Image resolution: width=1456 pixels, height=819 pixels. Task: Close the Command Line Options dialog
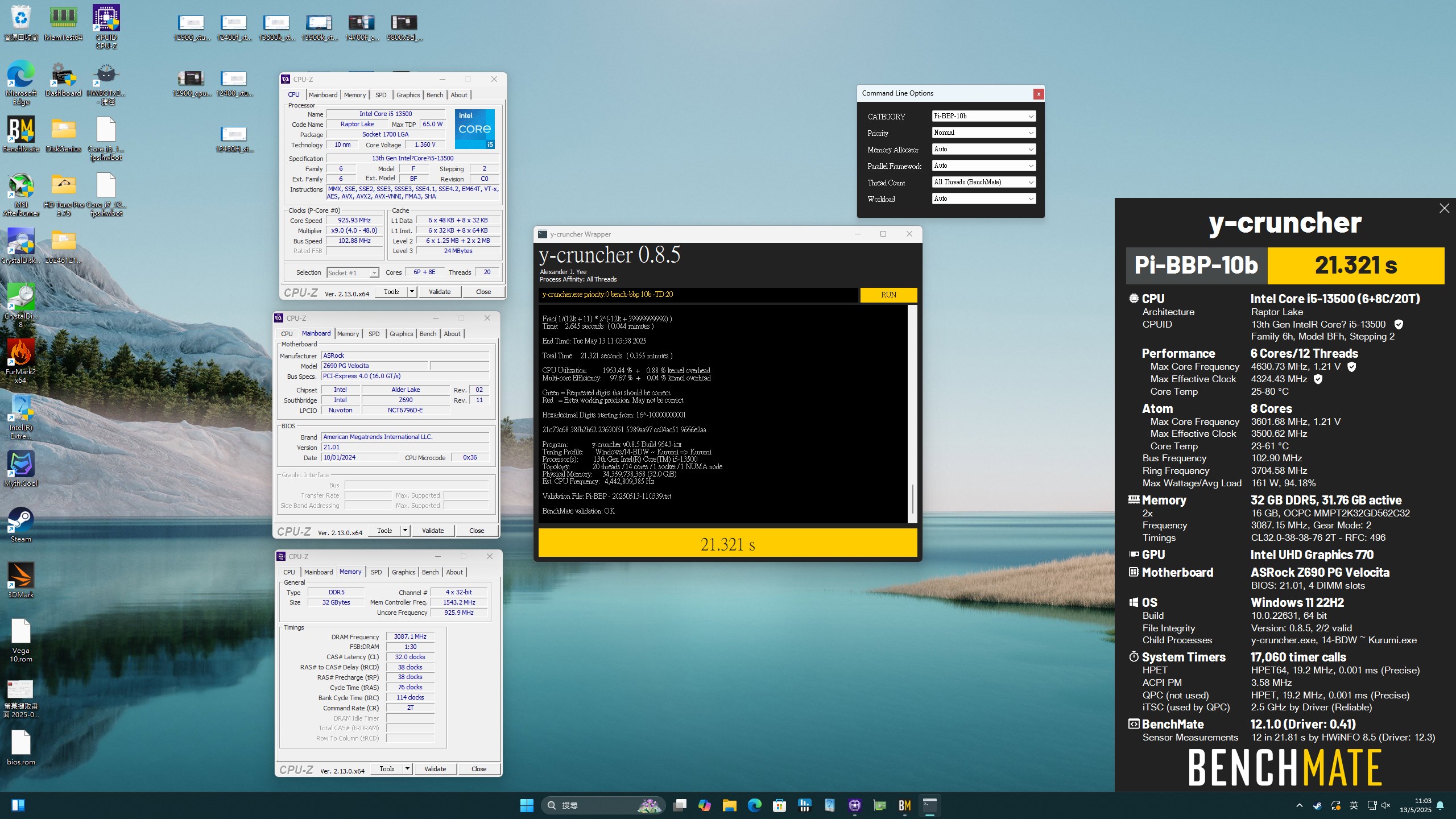[x=1038, y=94]
